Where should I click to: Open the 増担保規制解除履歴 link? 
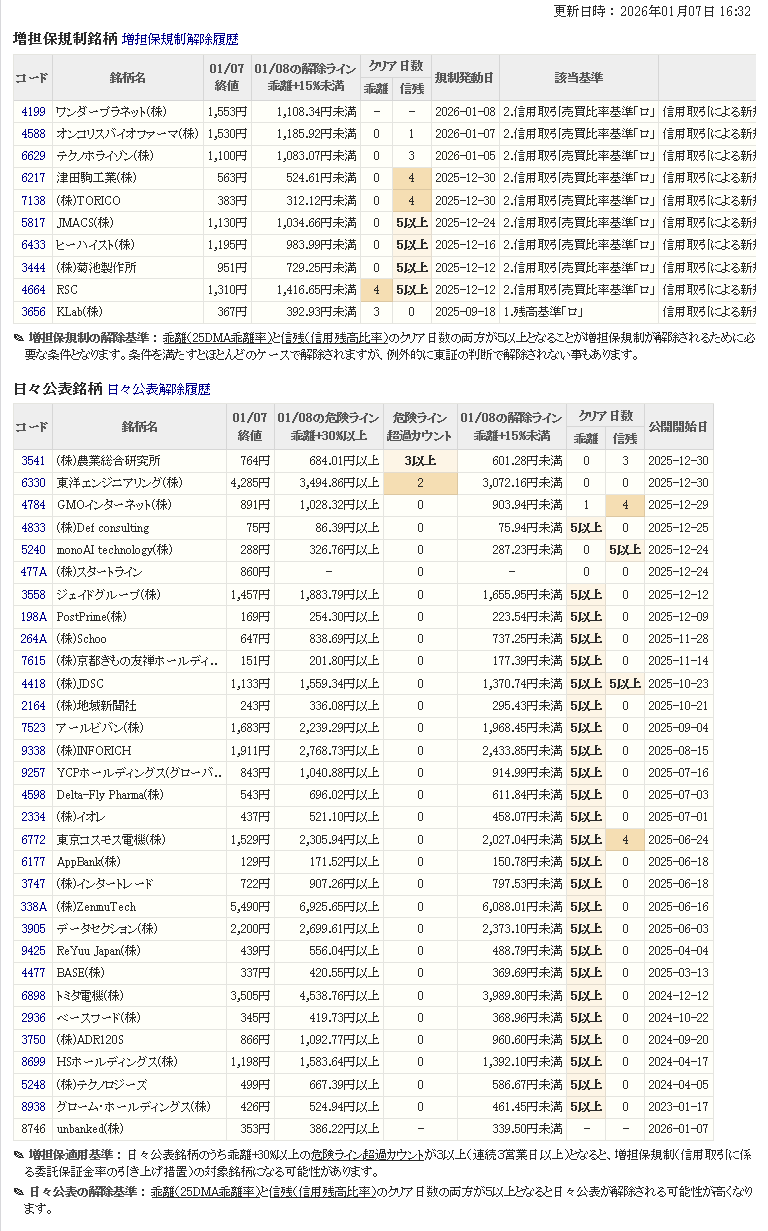[180, 39]
